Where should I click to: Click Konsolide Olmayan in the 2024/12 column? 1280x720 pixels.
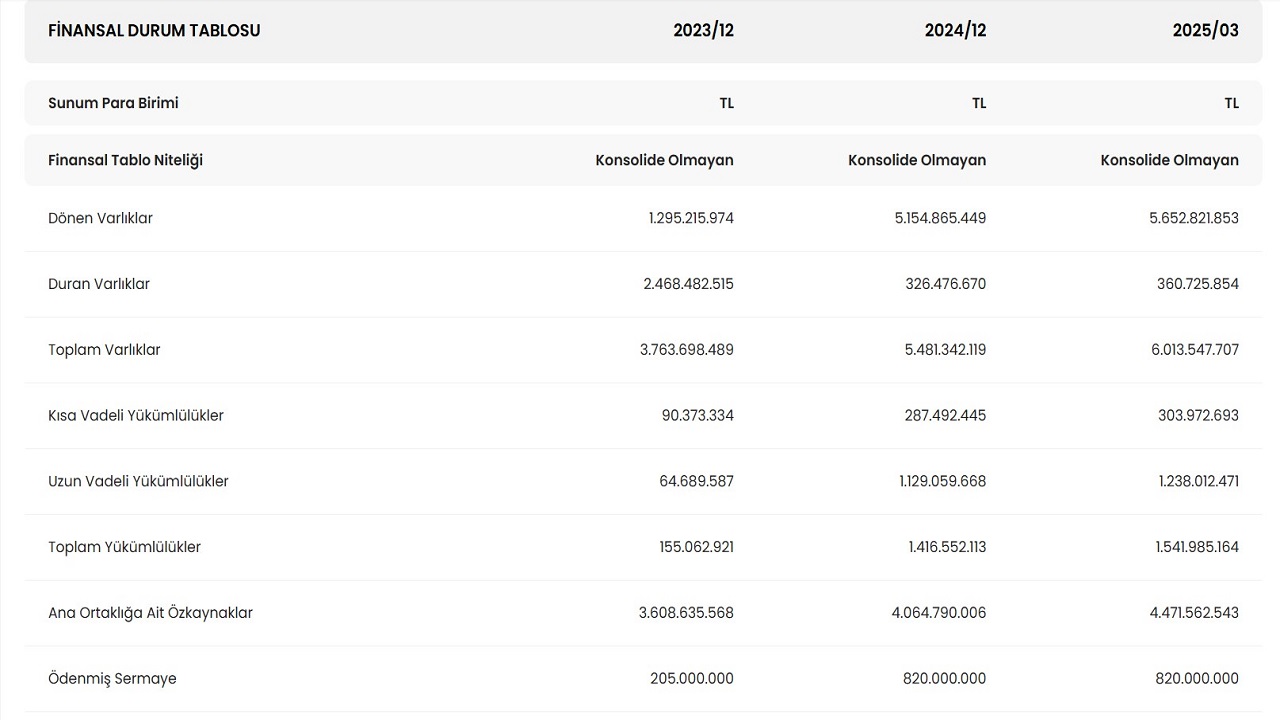tap(917, 160)
